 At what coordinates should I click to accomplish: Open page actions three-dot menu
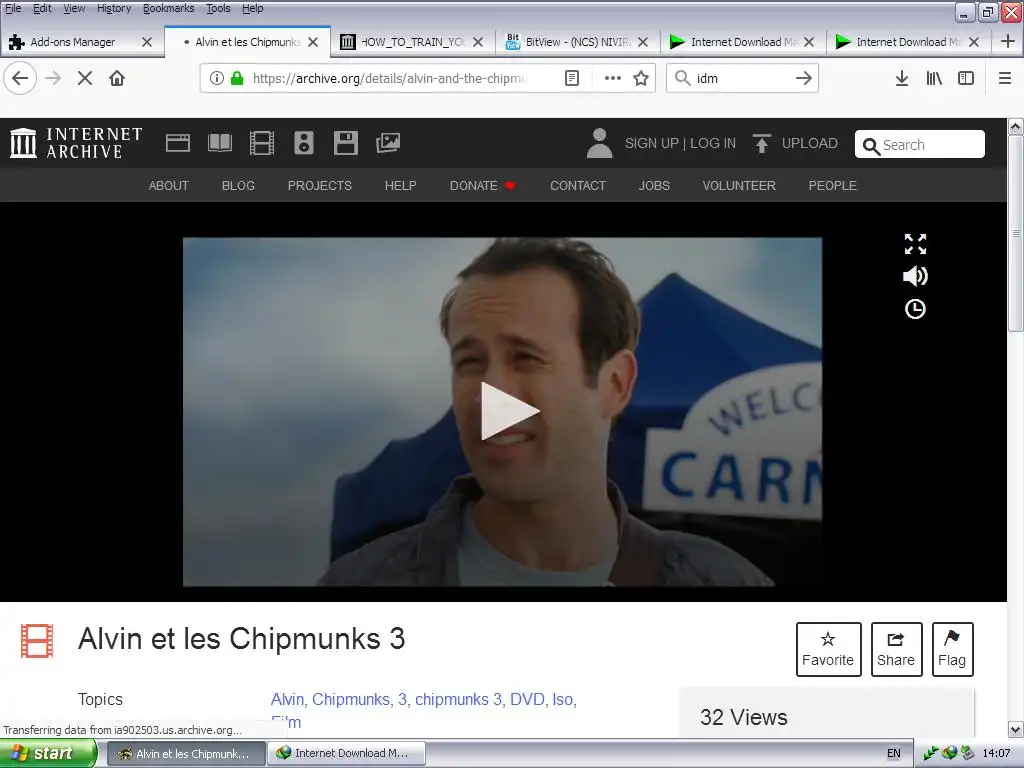[x=613, y=78]
